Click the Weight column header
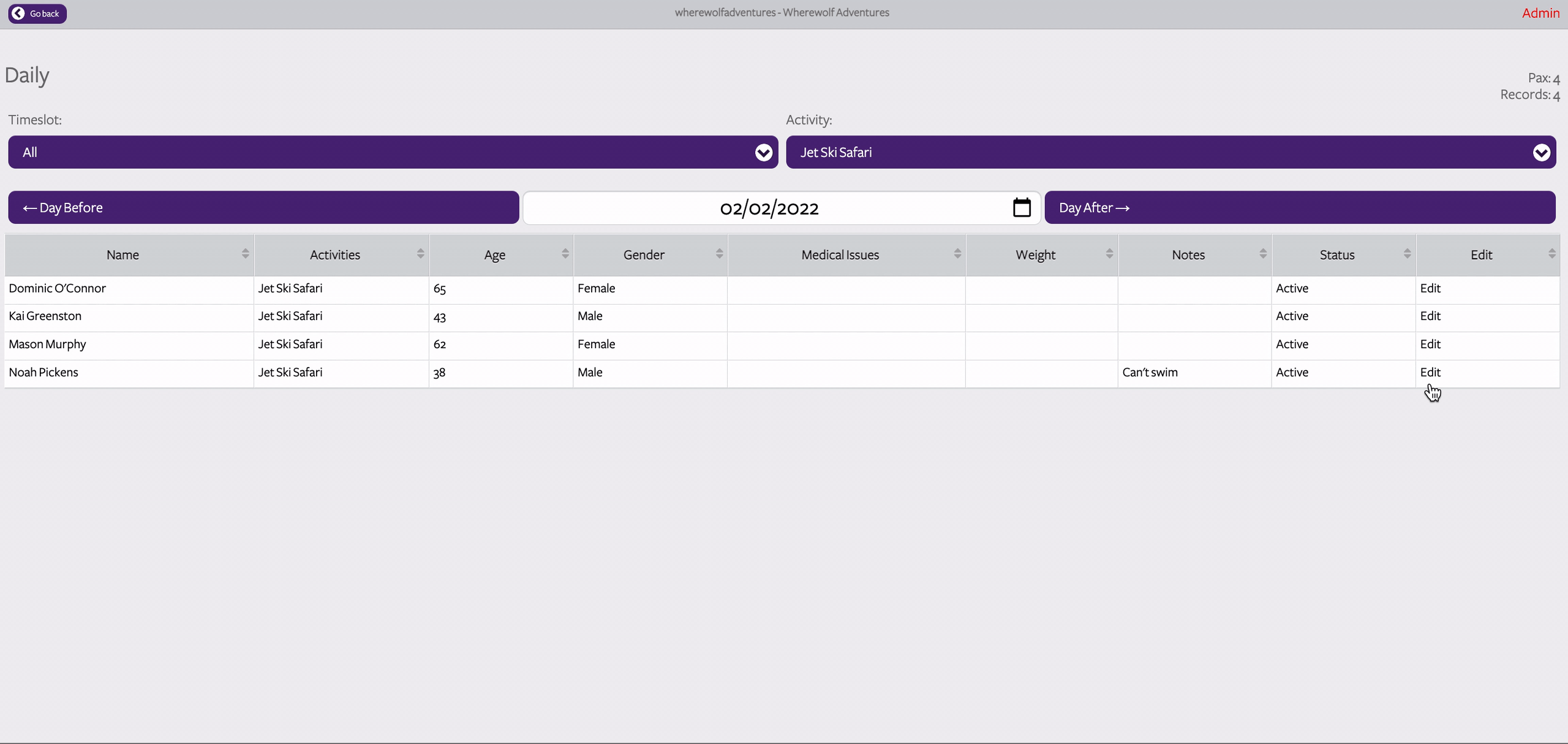 pos(1042,255)
